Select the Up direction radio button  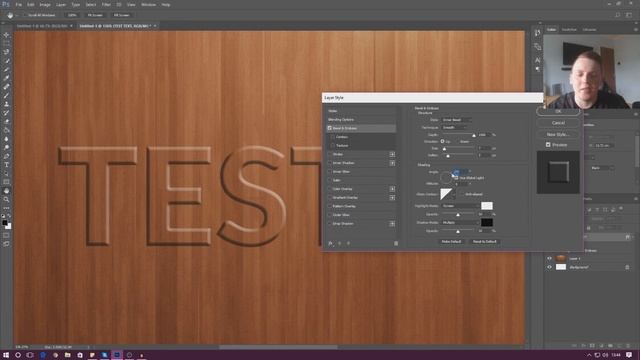pyautogui.click(x=442, y=141)
